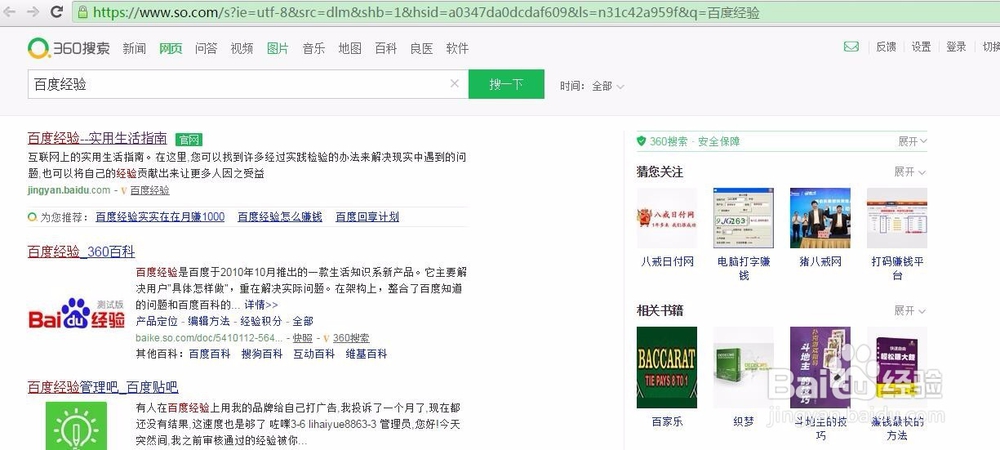
Task: Open suggestion 百度回享计划
Action: click(367, 217)
